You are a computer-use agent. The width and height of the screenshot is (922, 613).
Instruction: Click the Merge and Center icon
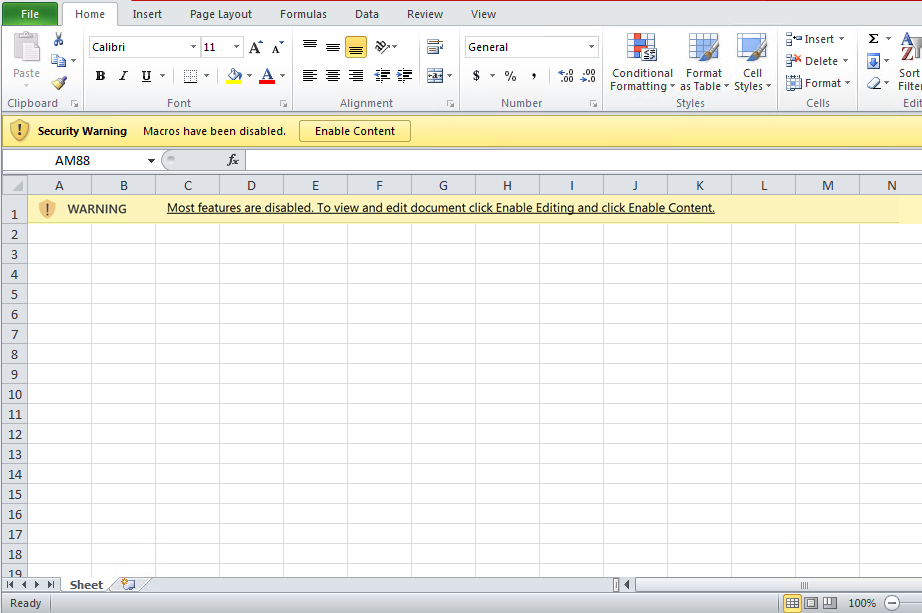(x=434, y=76)
